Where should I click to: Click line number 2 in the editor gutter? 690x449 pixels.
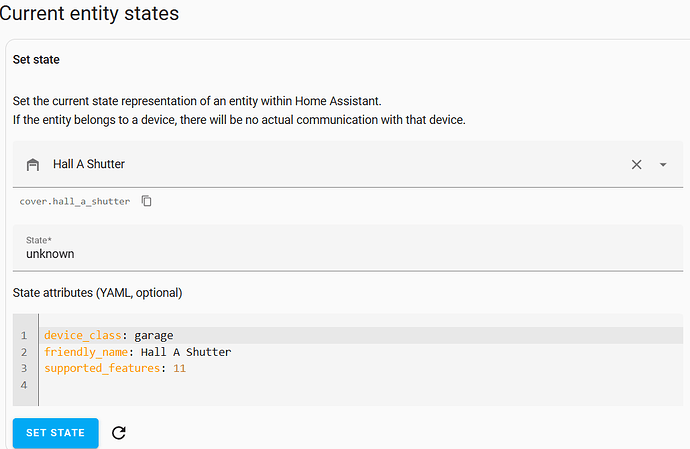(24, 352)
